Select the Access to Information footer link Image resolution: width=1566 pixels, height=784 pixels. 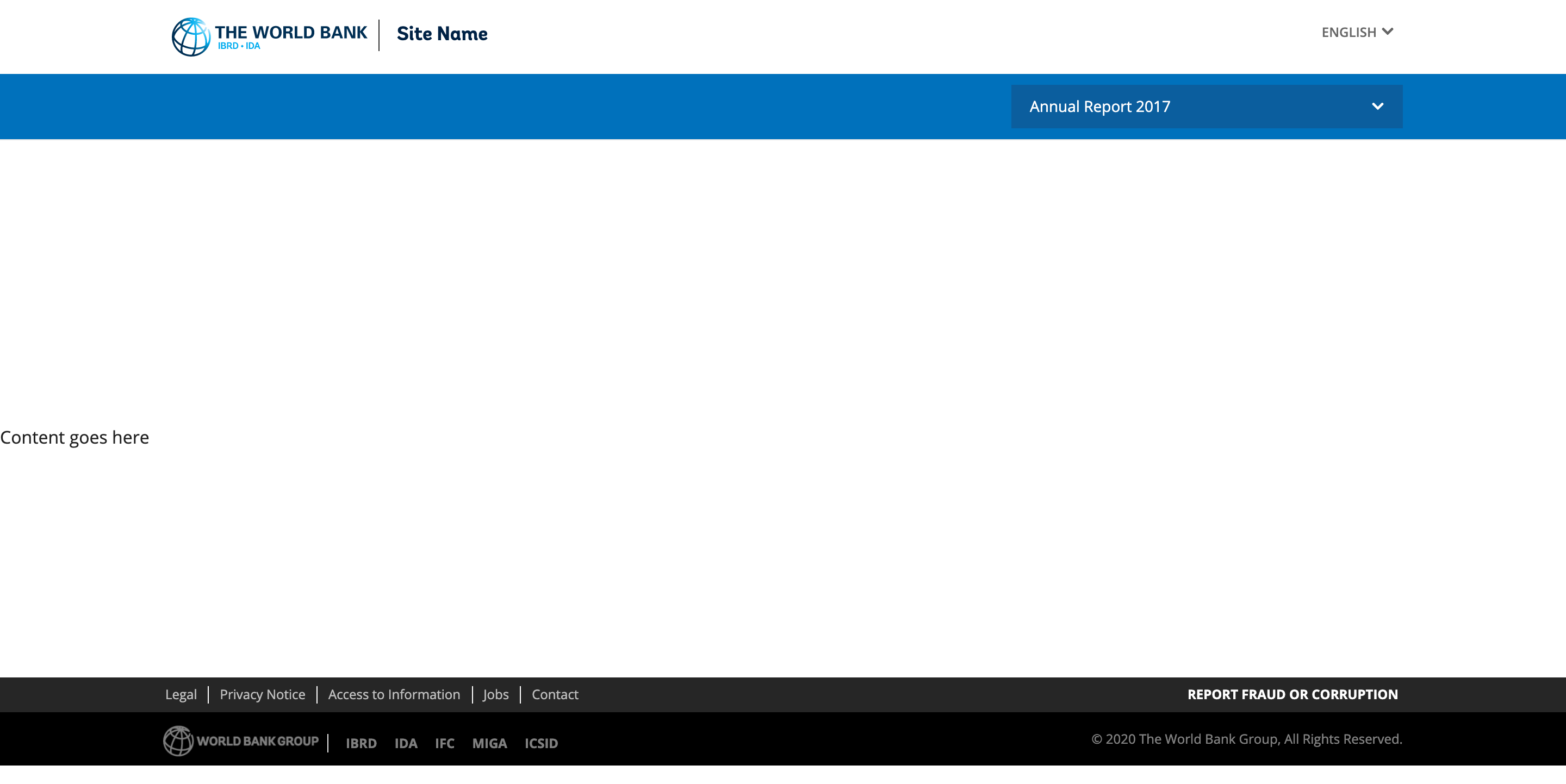coord(394,694)
